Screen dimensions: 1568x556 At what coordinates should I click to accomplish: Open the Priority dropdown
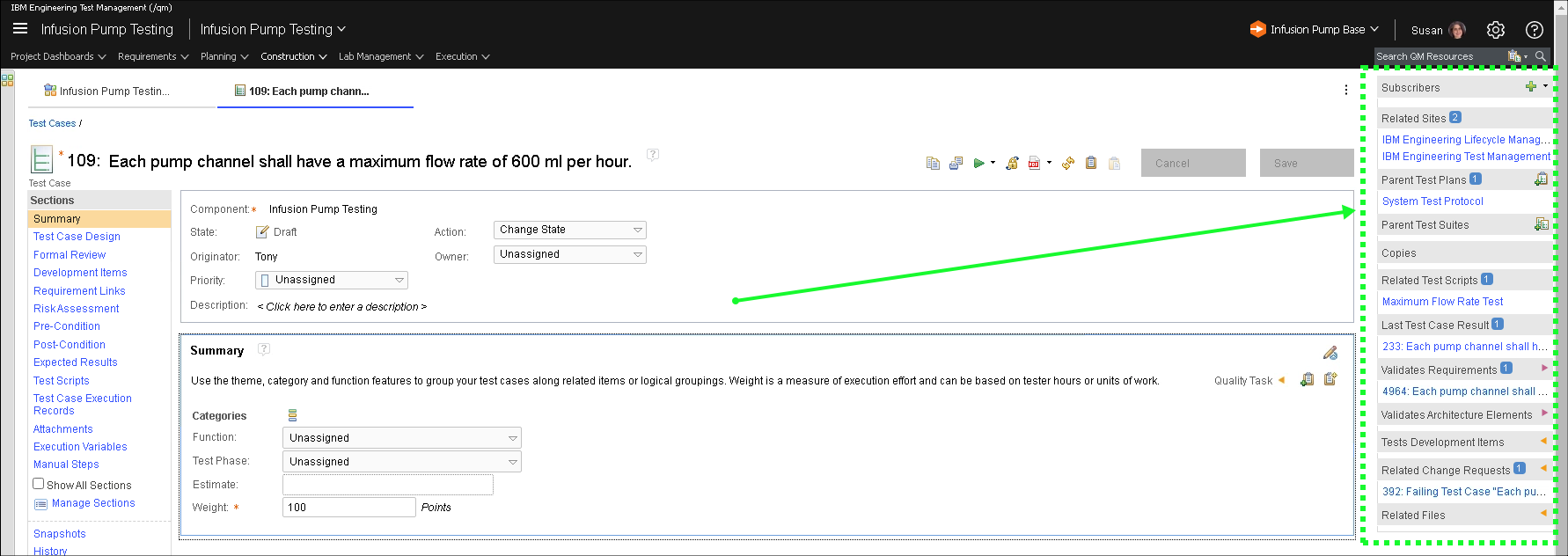(x=332, y=280)
